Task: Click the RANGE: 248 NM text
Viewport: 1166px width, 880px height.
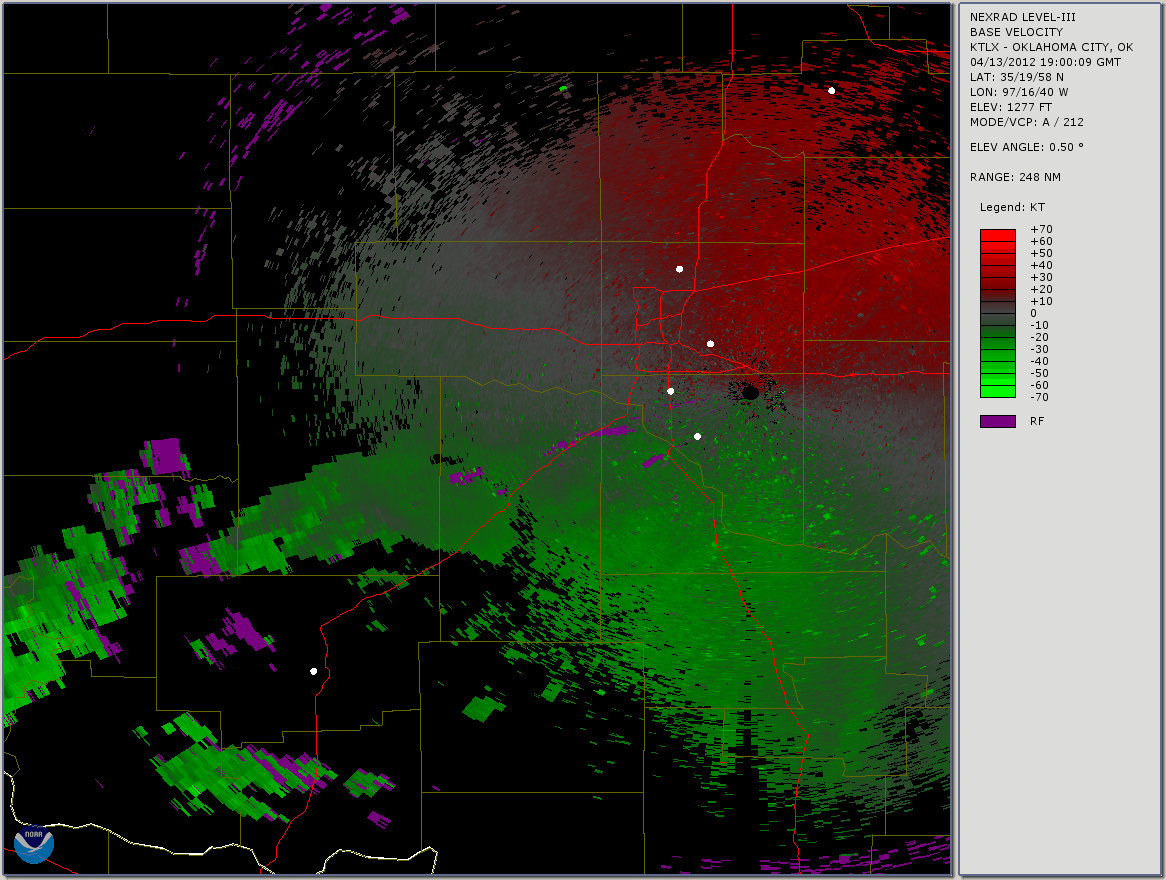Action: (1015, 177)
